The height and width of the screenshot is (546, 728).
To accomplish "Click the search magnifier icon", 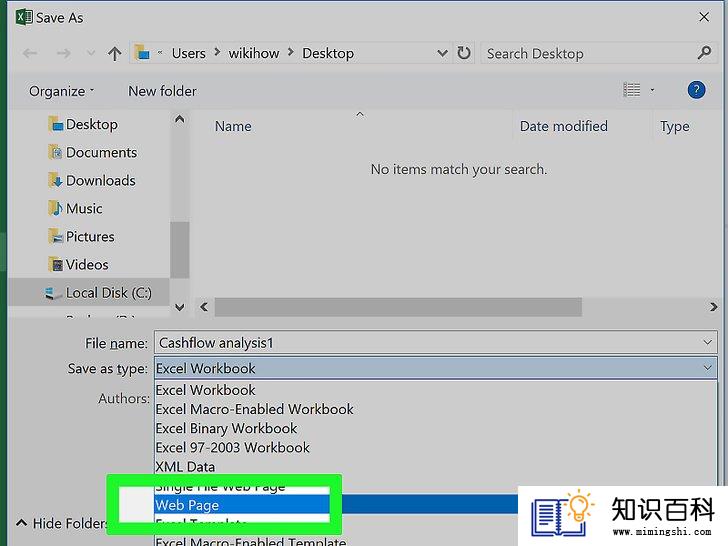I will point(704,53).
